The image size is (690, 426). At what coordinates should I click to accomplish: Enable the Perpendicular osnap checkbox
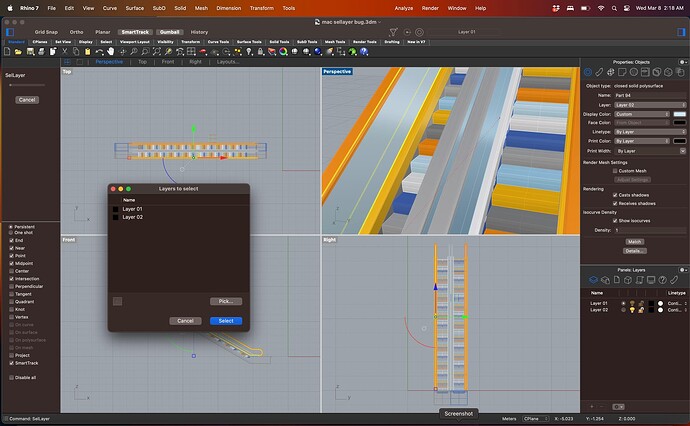[11, 286]
